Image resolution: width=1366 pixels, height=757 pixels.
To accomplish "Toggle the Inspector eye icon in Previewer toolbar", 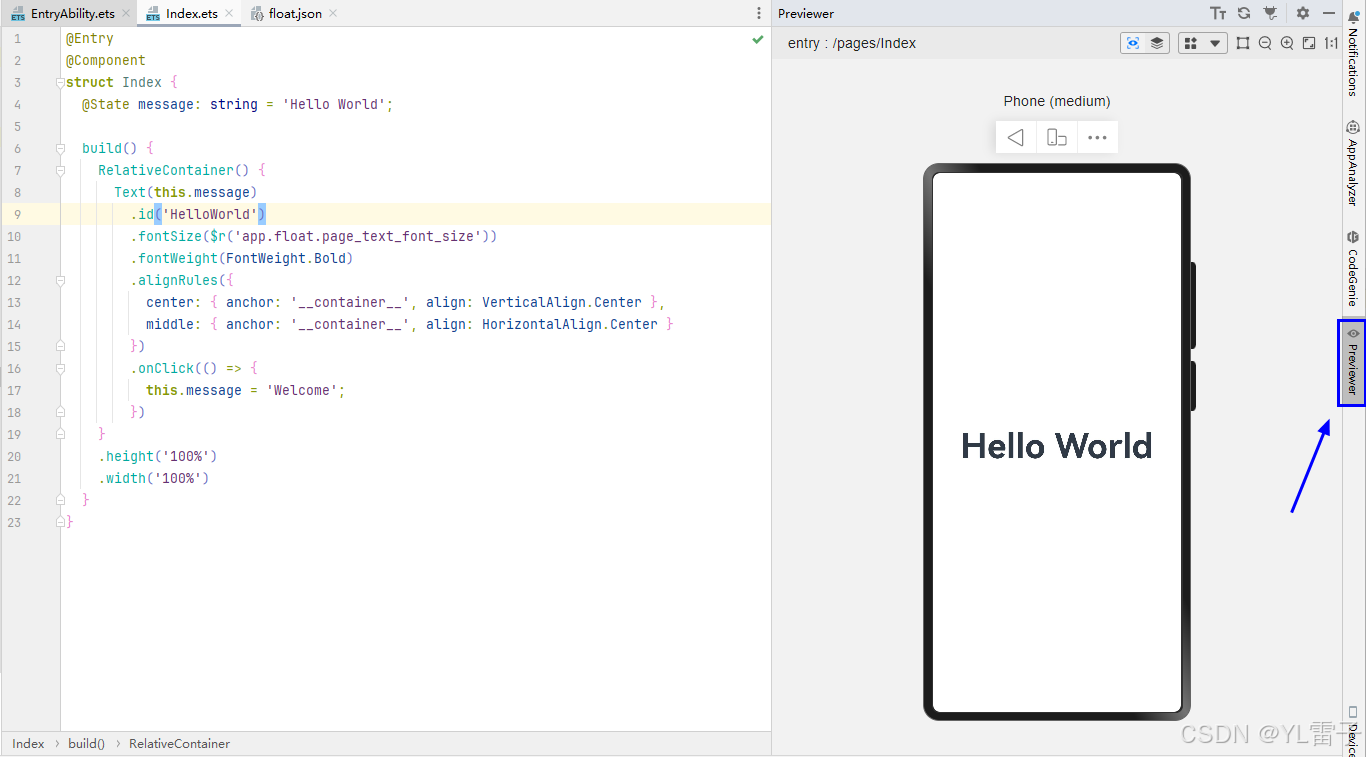I will pos(1133,43).
